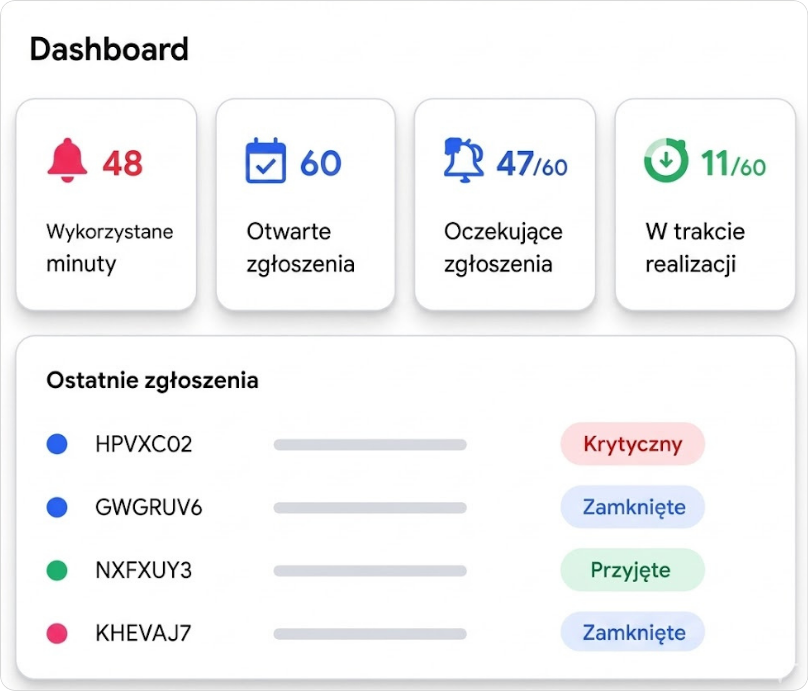Screen dimensions: 809x692
Task: Click the blue dot beside HPVXC02
Action: click(57, 444)
